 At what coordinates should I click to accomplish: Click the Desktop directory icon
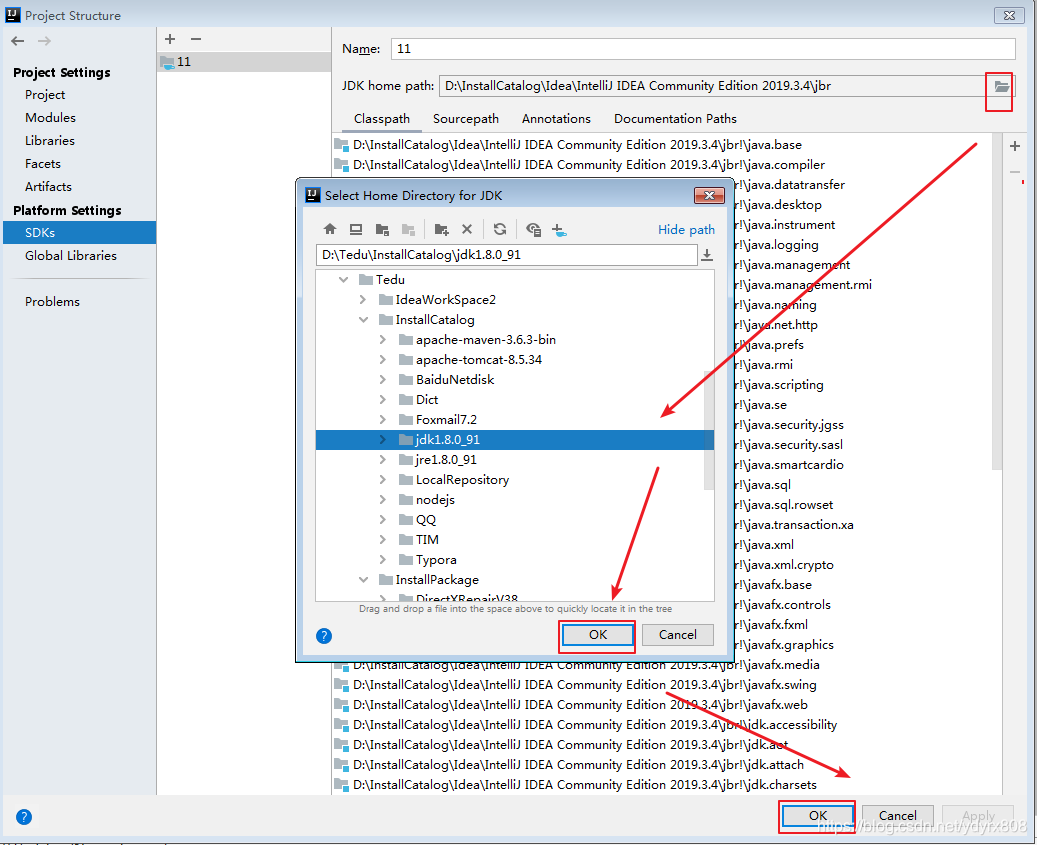click(356, 229)
